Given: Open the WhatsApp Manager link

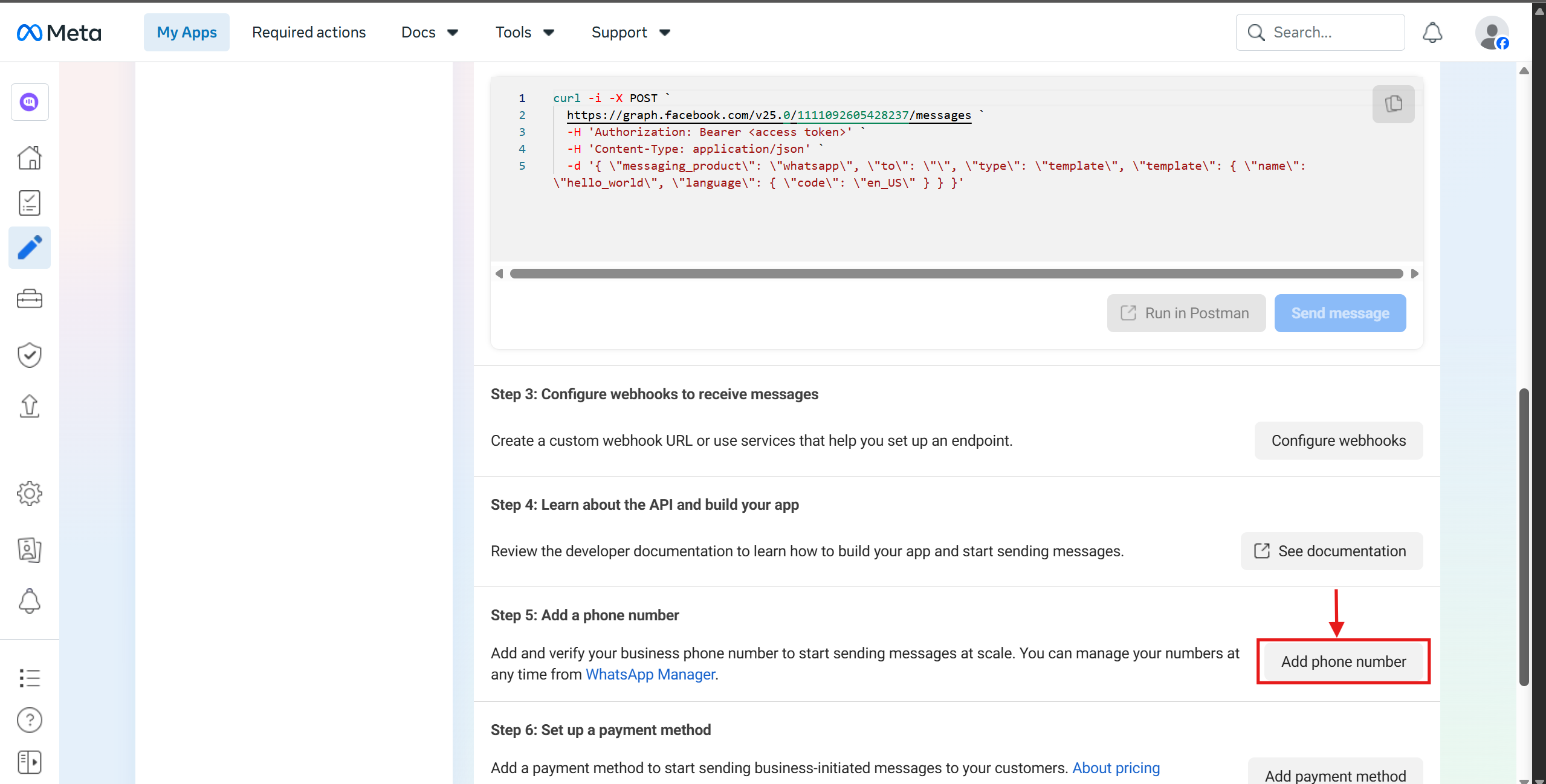Looking at the screenshot, I should pos(650,674).
